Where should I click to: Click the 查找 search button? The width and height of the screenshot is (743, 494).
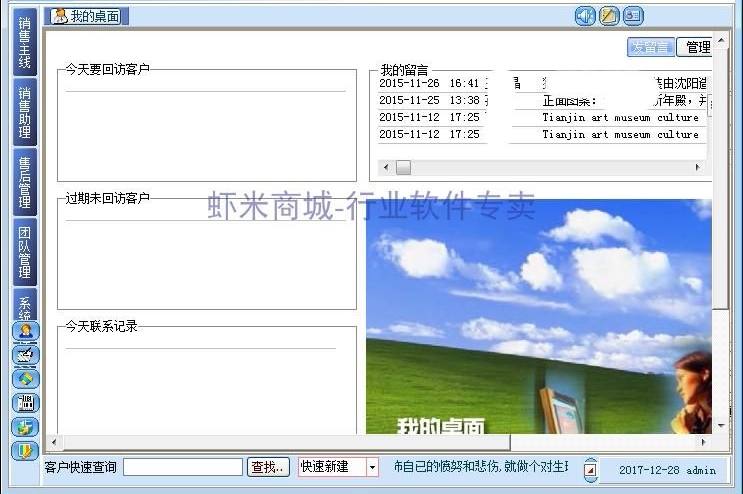coord(268,467)
